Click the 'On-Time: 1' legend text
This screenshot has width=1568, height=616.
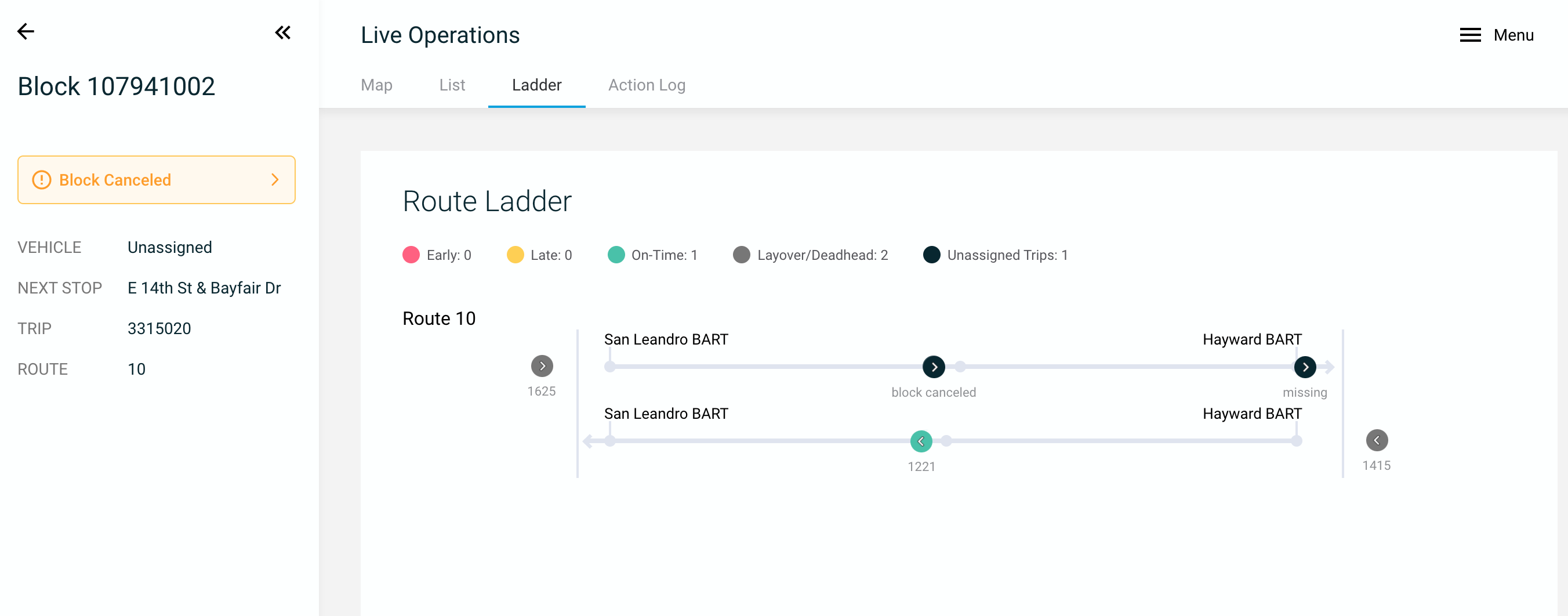(x=664, y=256)
